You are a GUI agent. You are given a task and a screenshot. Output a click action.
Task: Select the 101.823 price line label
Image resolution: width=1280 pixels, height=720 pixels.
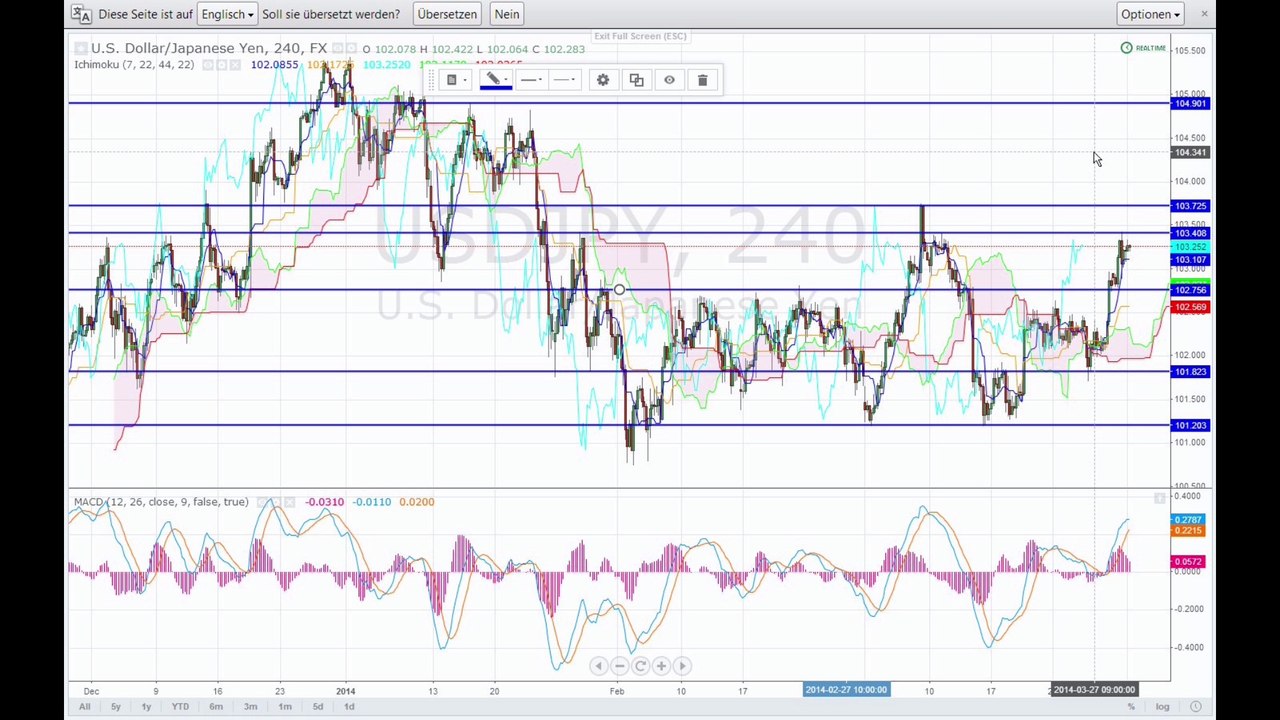[x=1190, y=372]
